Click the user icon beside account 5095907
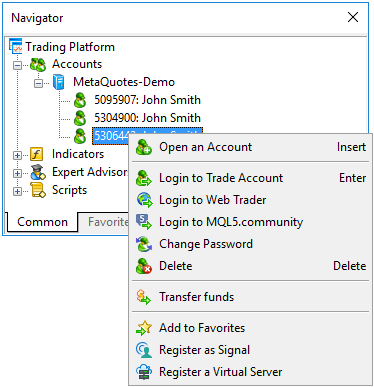The width and height of the screenshot is (374, 387). [x=80, y=100]
